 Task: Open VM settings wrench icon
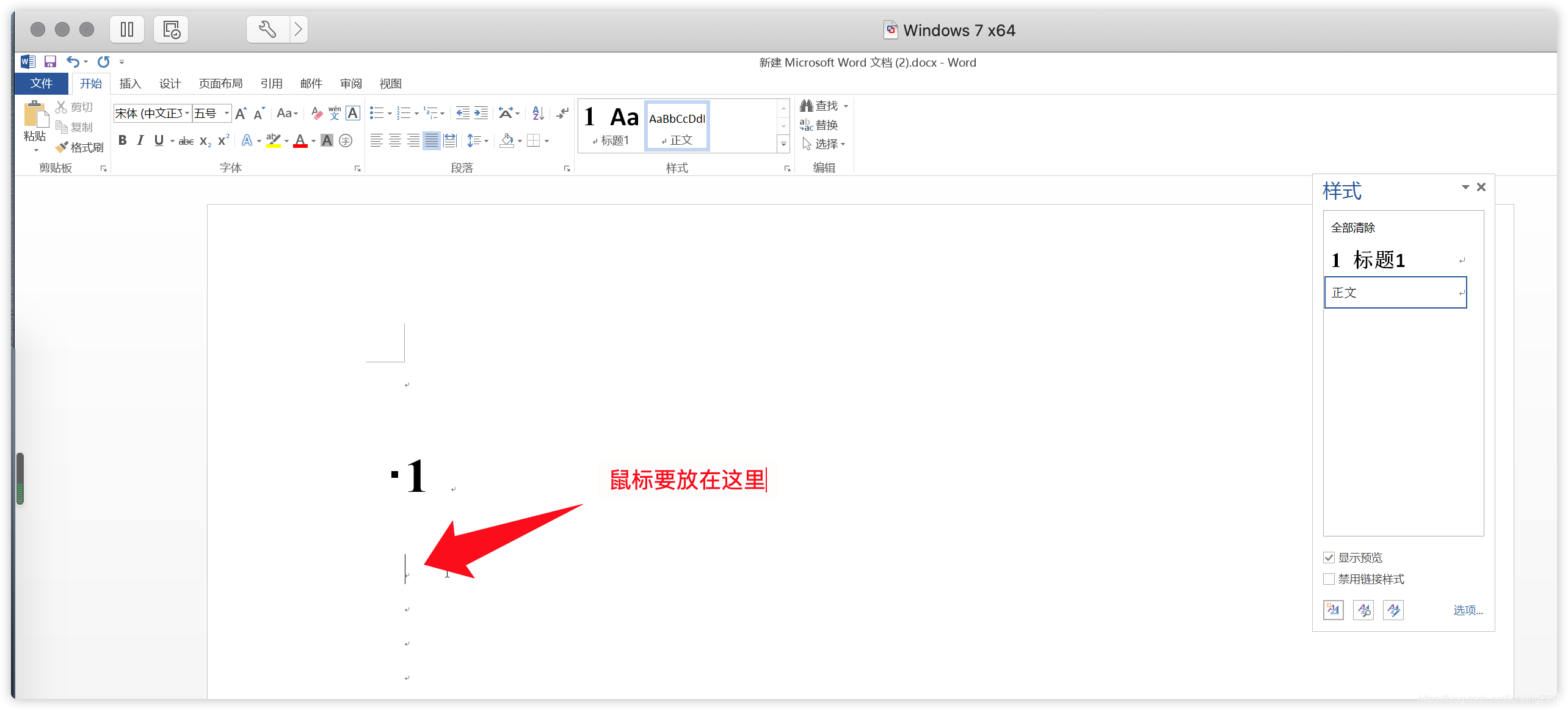coord(267,29)
